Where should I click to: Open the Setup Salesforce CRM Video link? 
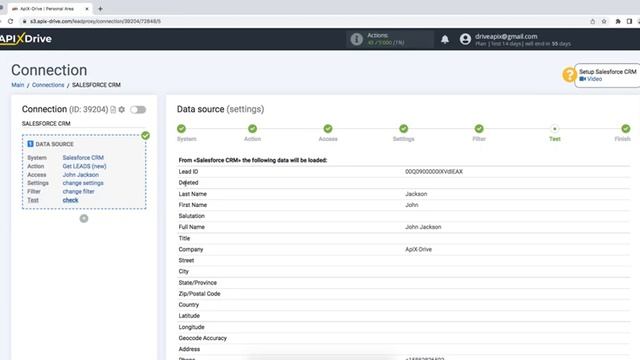pos(591,79)
